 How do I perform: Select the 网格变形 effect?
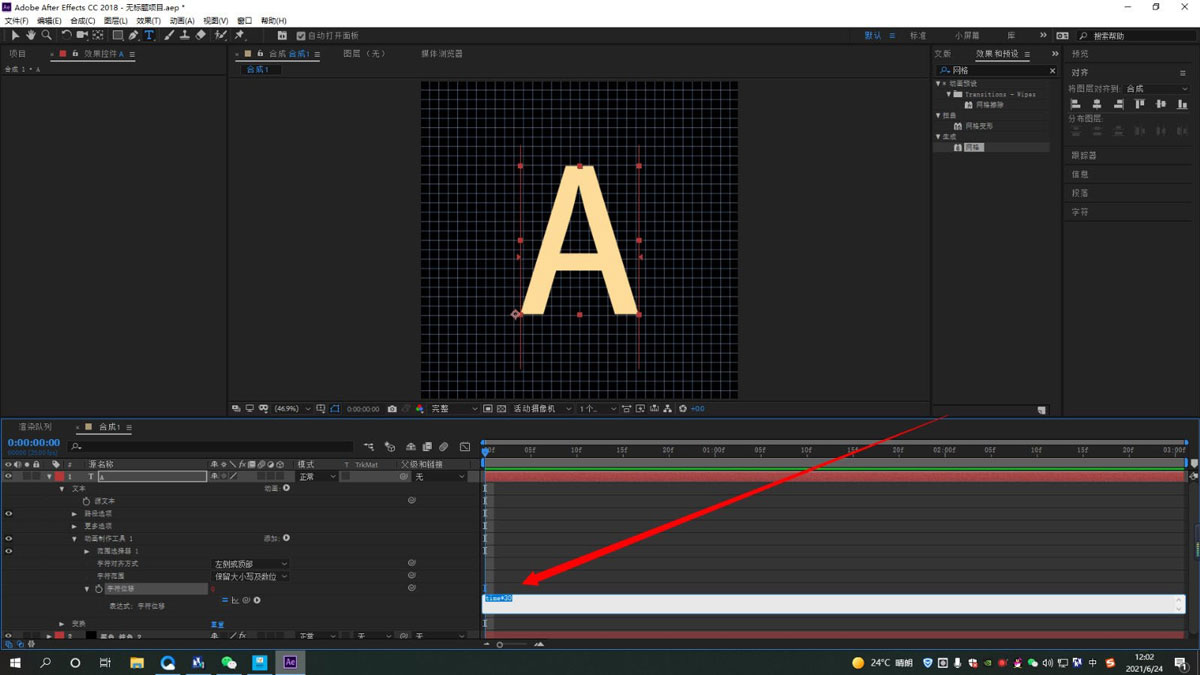pyautogui.click(x=978, y=126)
